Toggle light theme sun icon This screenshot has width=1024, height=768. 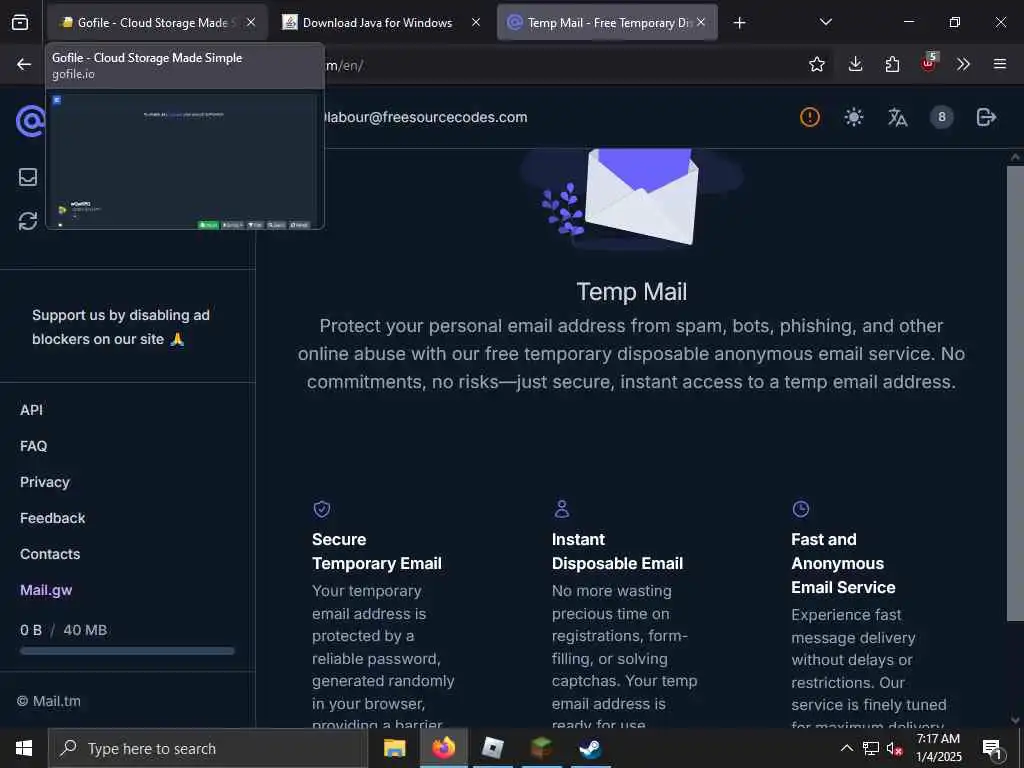coord(854,117)
